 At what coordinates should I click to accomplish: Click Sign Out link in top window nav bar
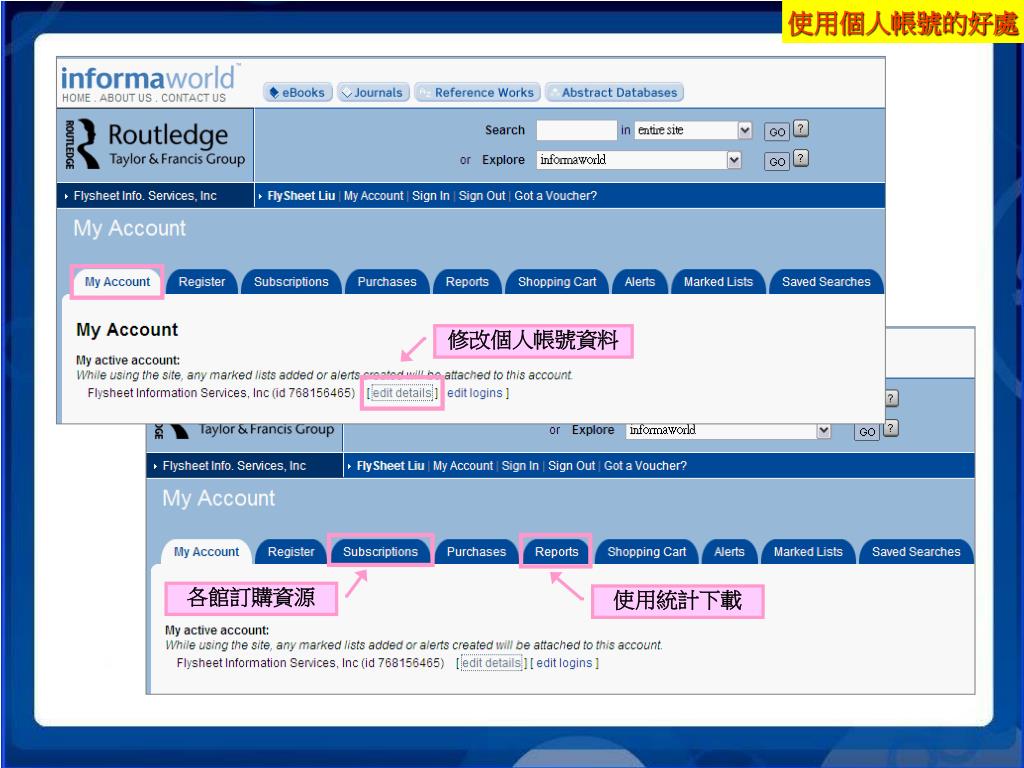482,196
